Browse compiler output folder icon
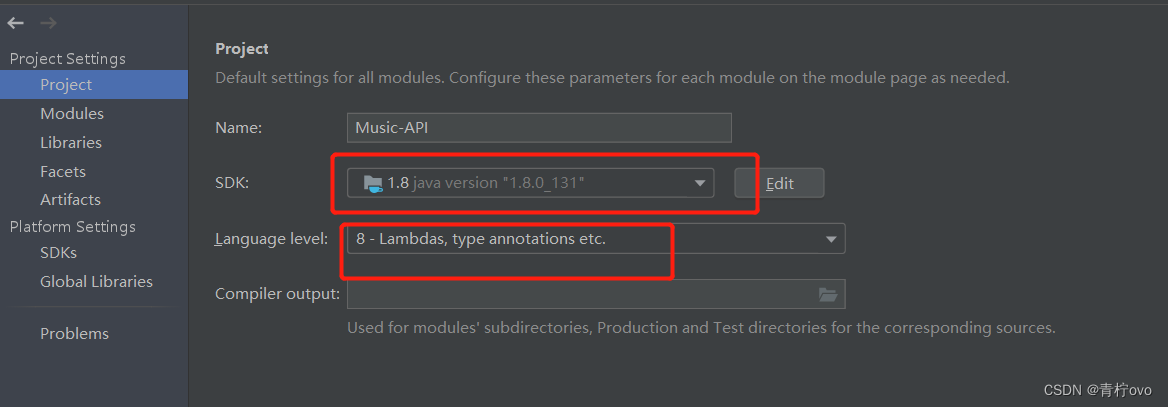 tap(828, 294)
